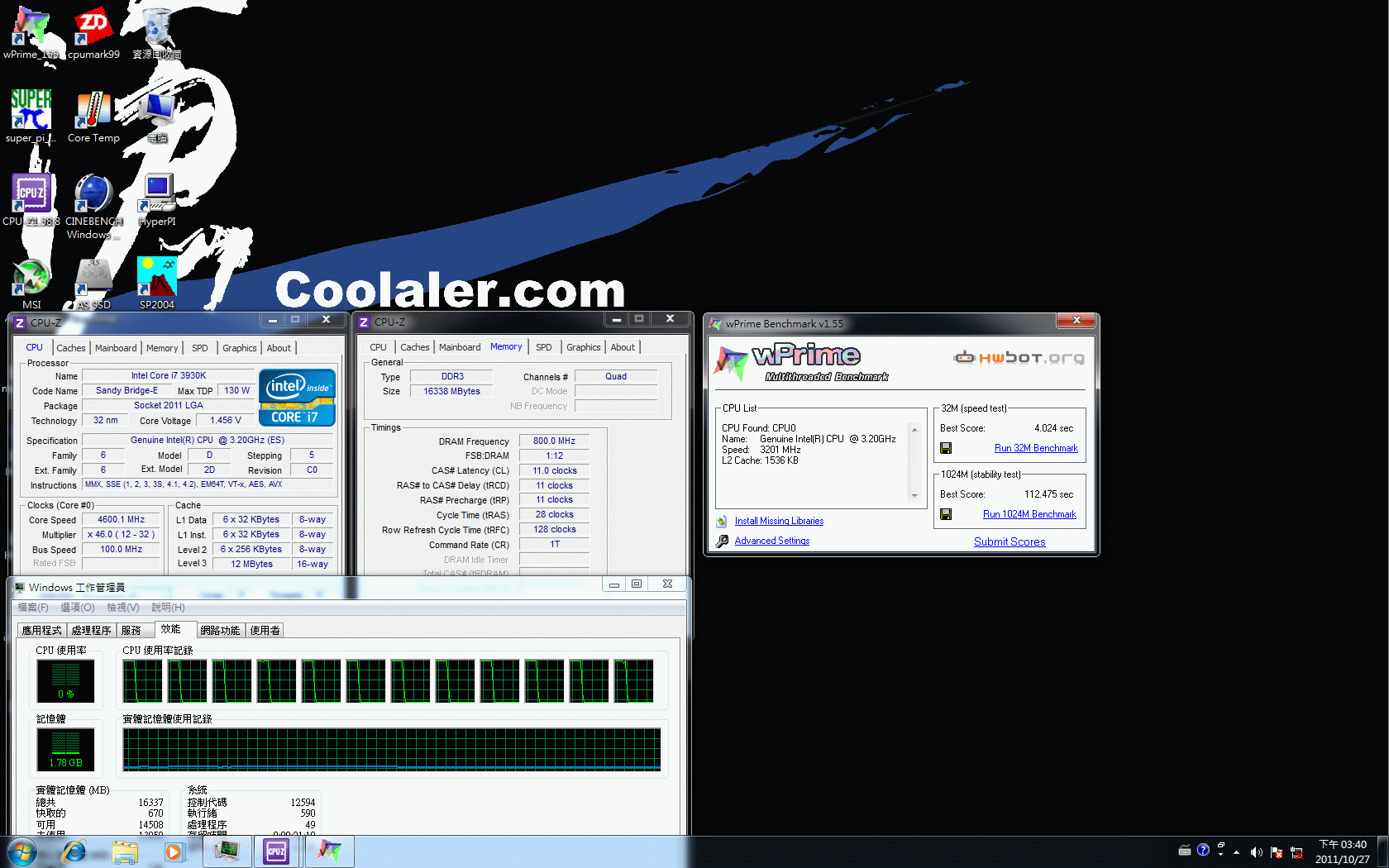Open the Users (使用者) tab in Task Manager

[265, 630]
